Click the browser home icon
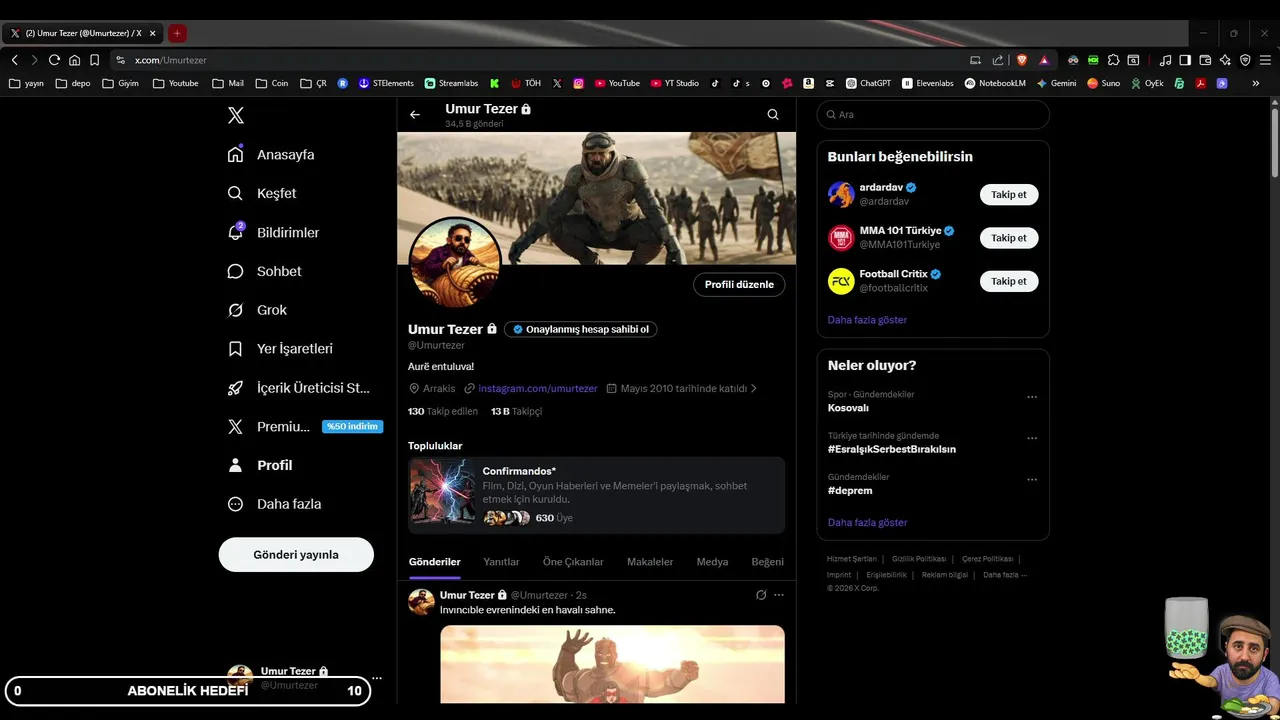 coord(74,60)
